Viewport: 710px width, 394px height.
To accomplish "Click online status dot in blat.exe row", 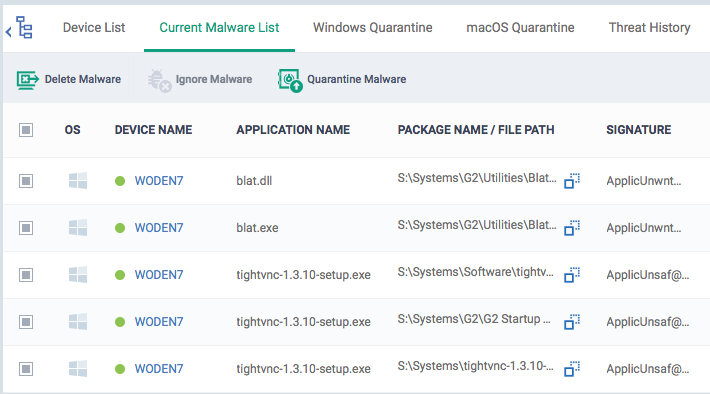I will tap(120, 228).
